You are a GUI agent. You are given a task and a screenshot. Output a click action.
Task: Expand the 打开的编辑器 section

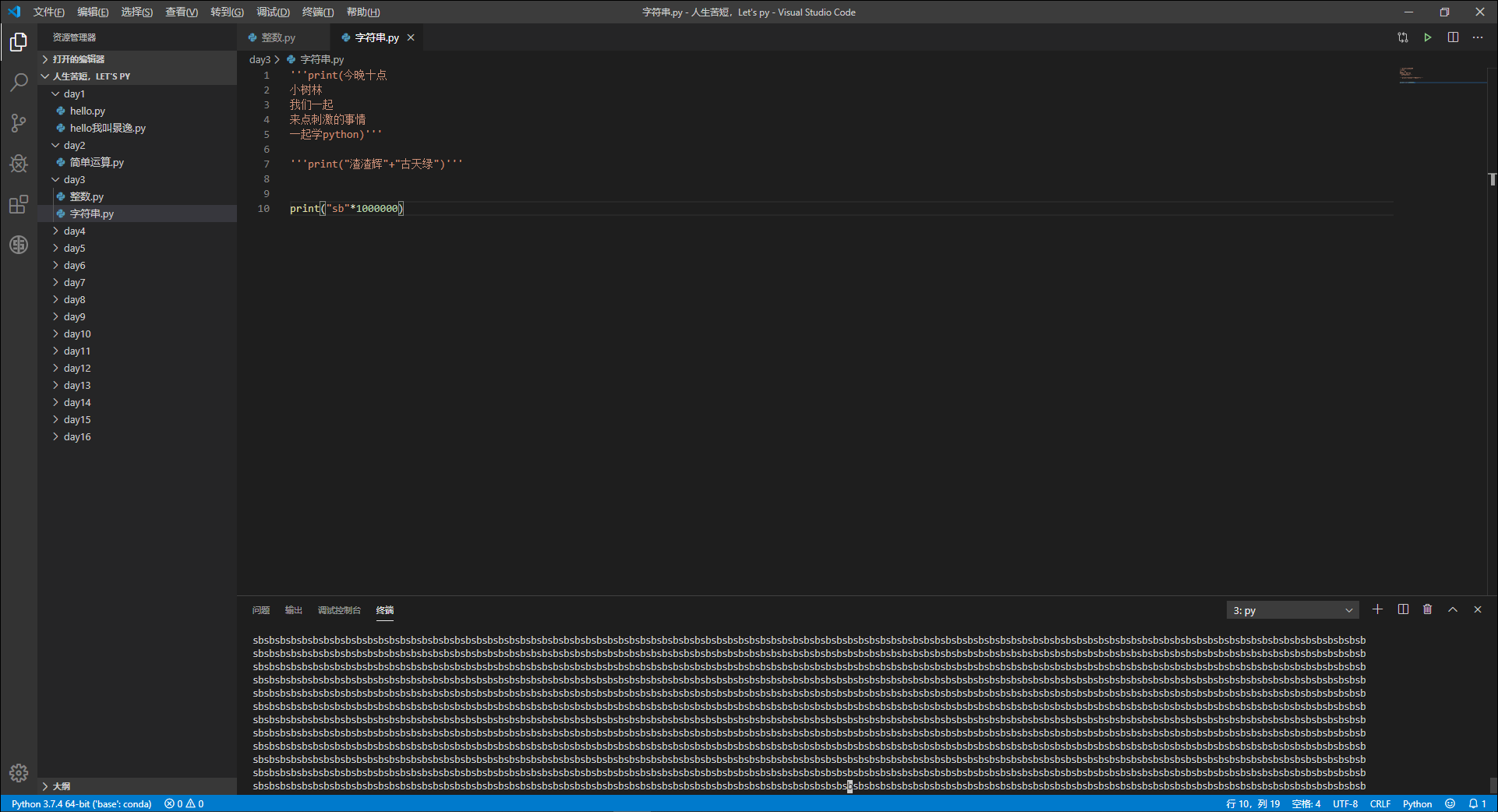[x=137, y=59]
